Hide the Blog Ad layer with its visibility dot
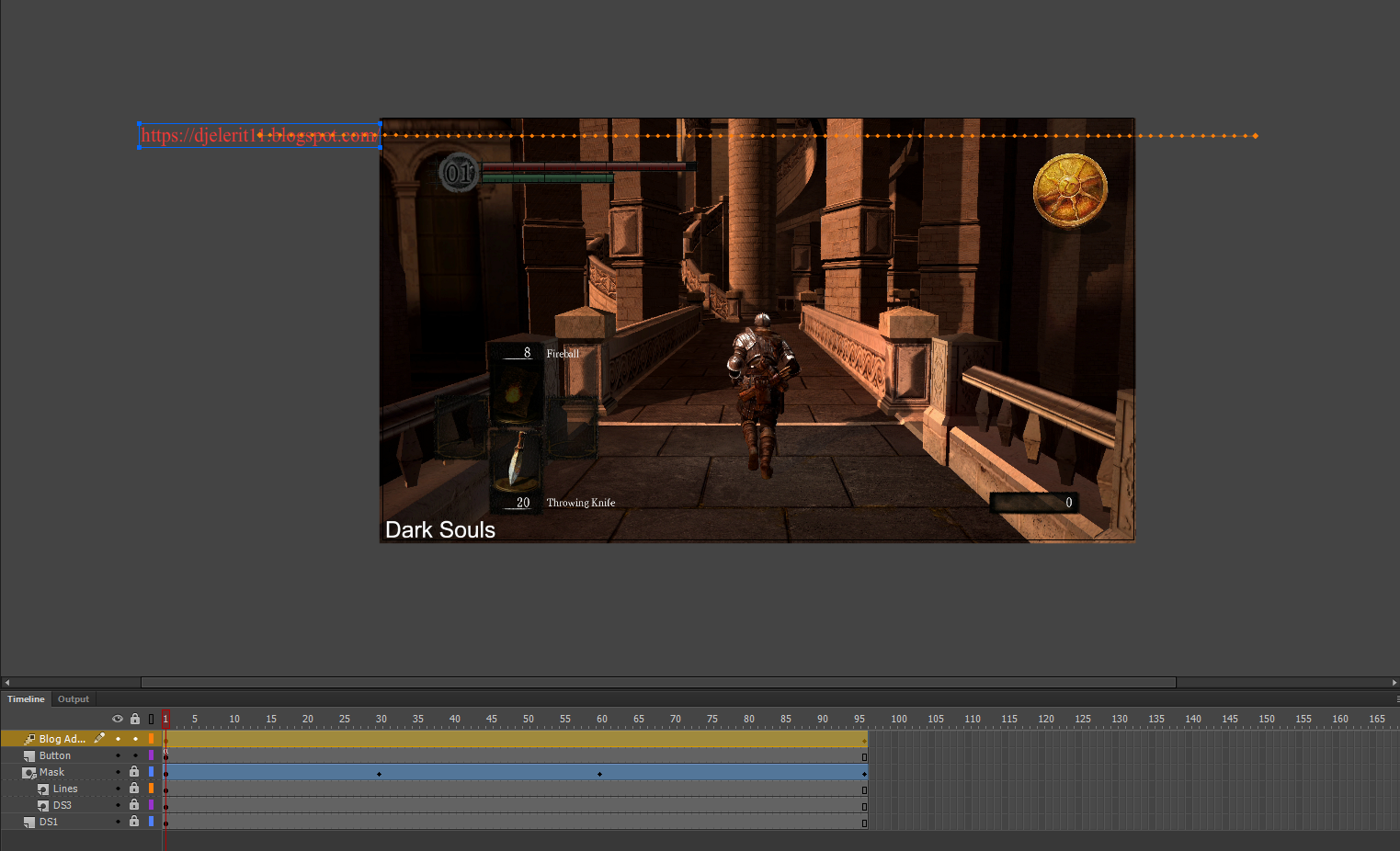The image size is (1400, 851). (118, 739)
